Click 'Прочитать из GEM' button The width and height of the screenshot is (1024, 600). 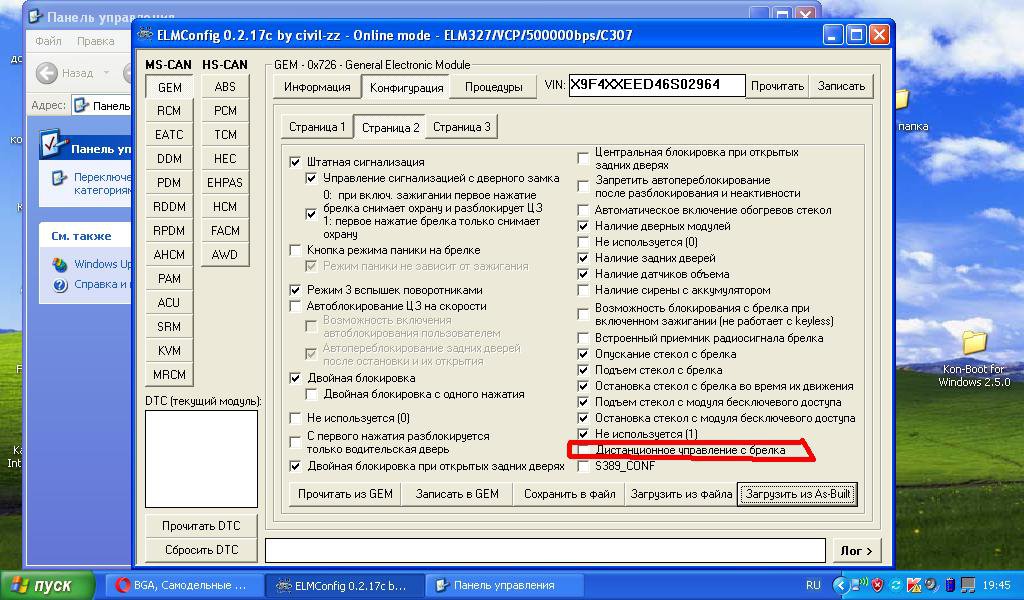click(x=345, y=494)
